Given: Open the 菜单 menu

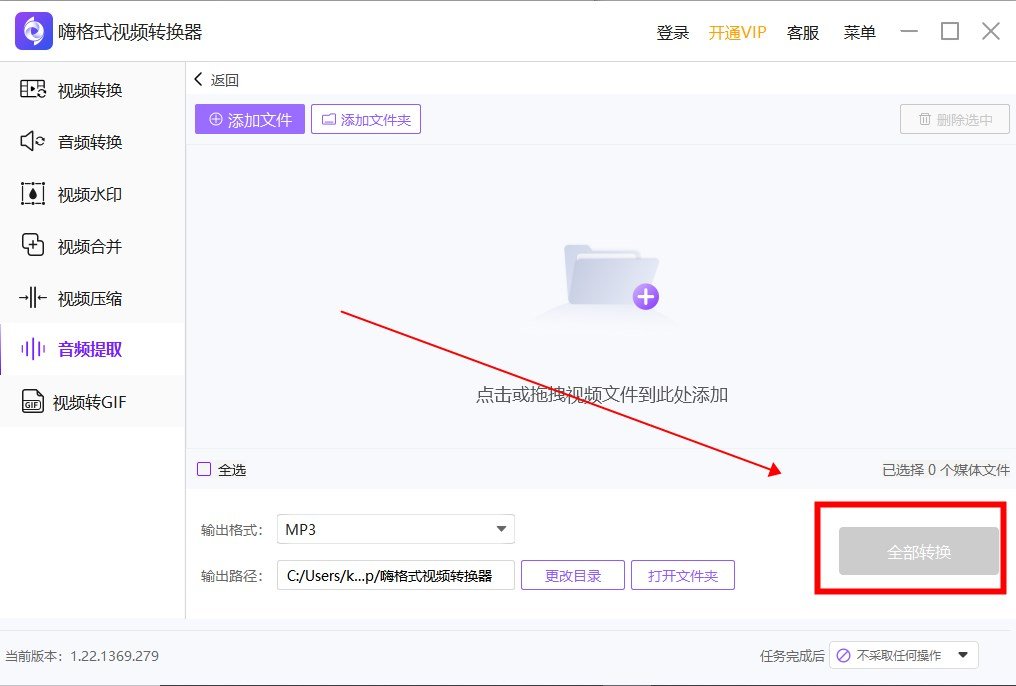Looking at the screenshot, I should (x=858, y=31).
